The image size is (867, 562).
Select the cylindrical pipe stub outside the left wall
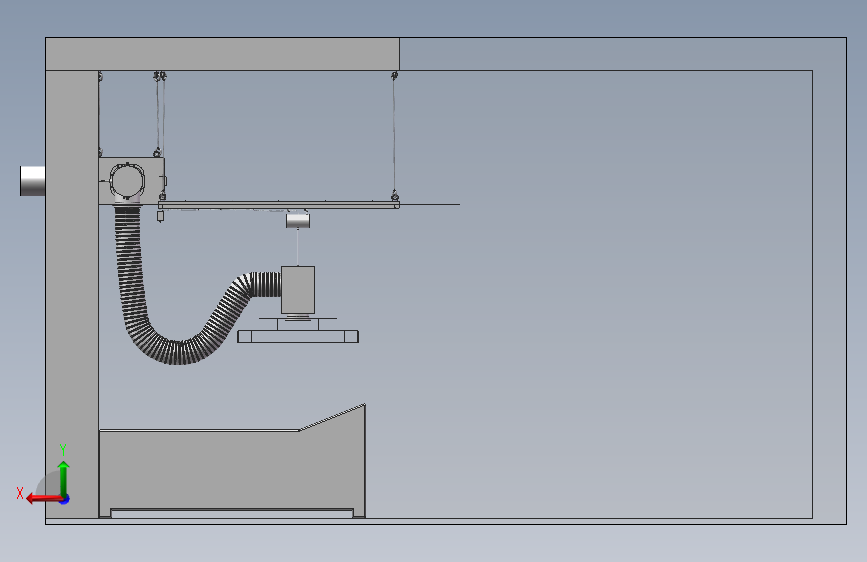[x=33, y=180]
